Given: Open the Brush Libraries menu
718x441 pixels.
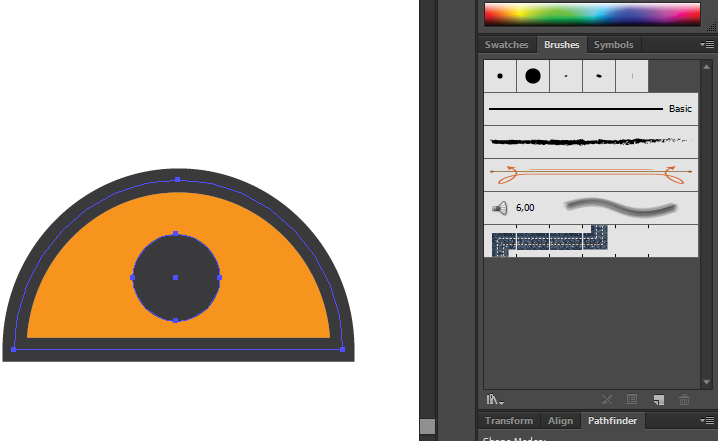Looking at the screenshot, I should (x=493, y=399).
